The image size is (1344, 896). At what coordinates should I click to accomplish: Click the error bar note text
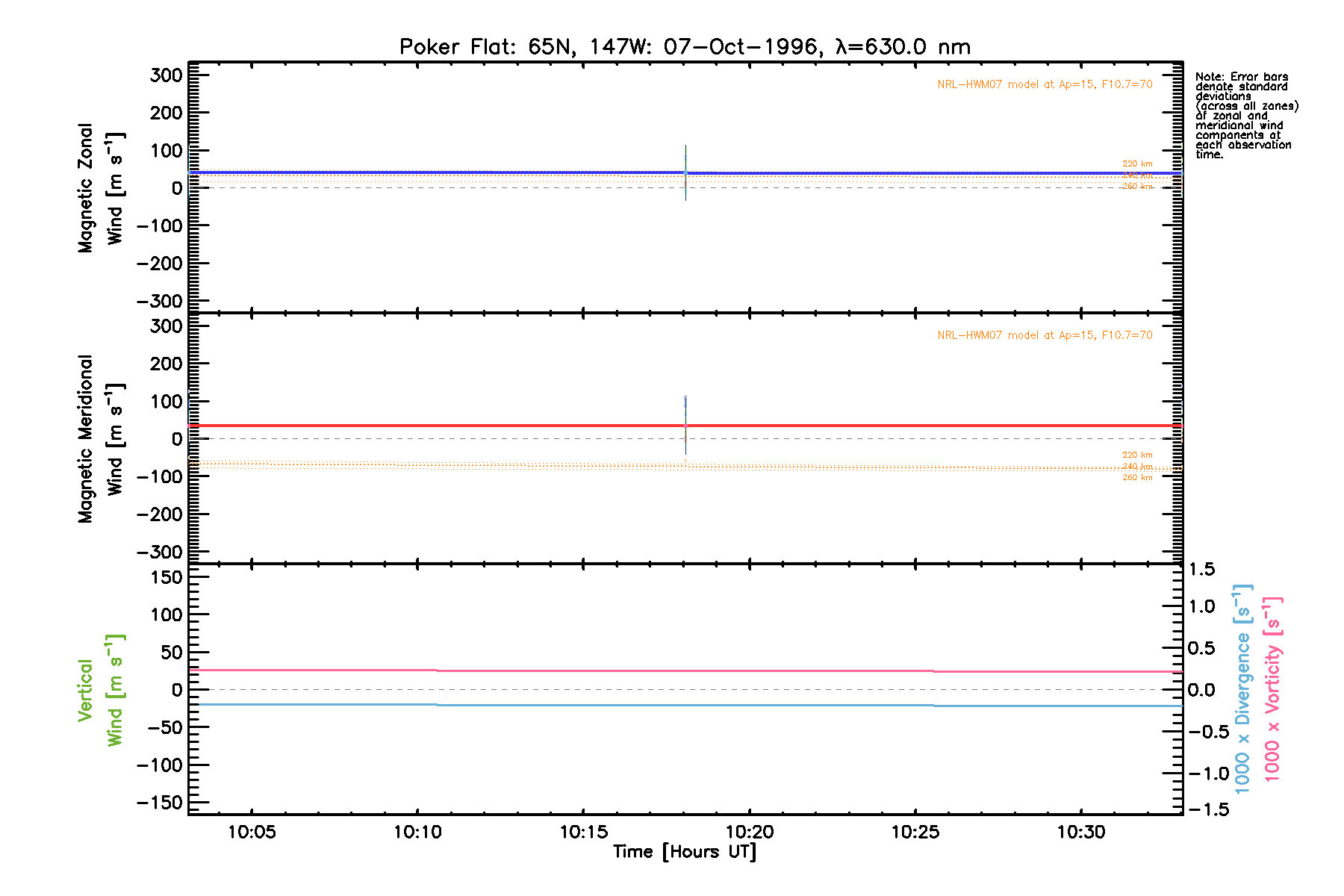coord(1245,116)
